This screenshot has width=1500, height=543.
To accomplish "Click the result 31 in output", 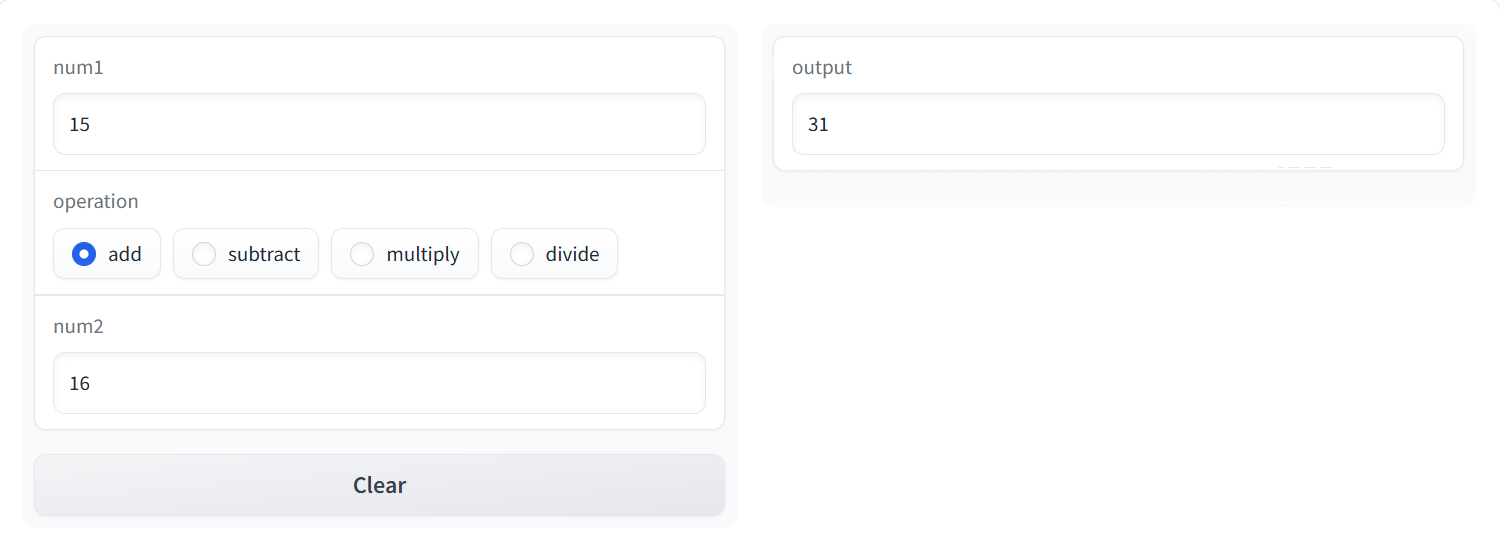I will (x=818, y=125).
